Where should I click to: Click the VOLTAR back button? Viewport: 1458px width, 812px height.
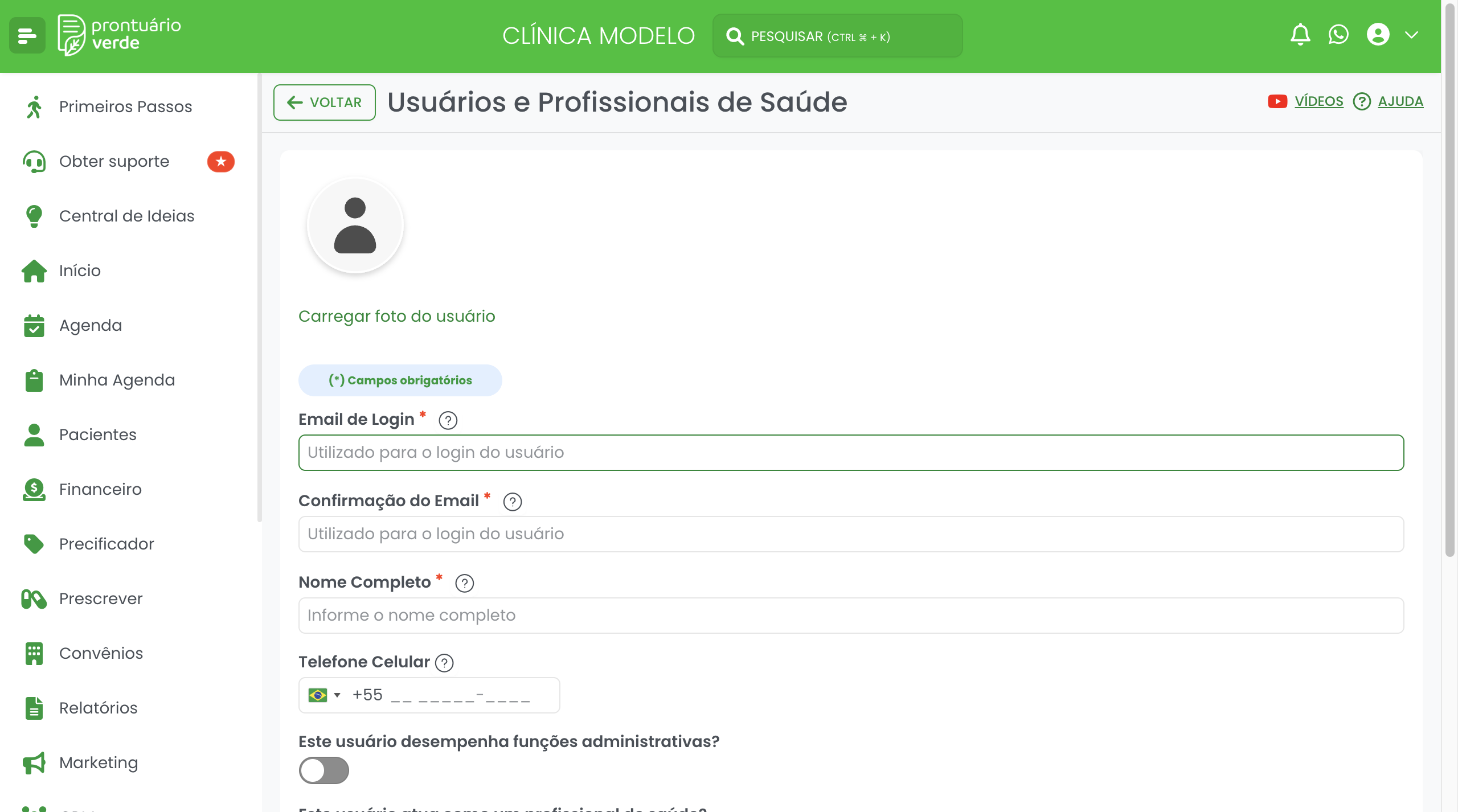[x=325, y=102]
